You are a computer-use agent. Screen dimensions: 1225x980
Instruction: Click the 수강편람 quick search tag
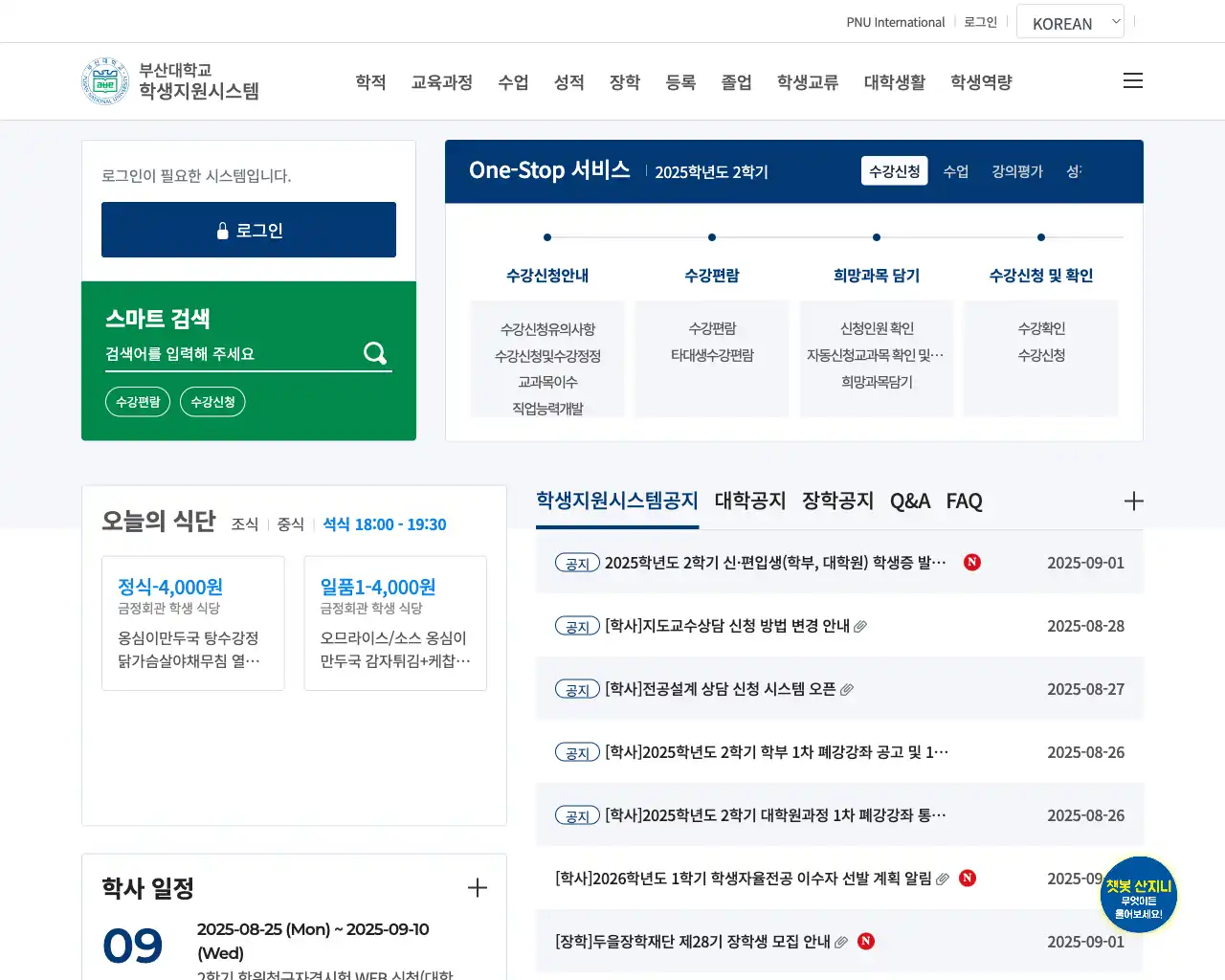tap(138, 402)
